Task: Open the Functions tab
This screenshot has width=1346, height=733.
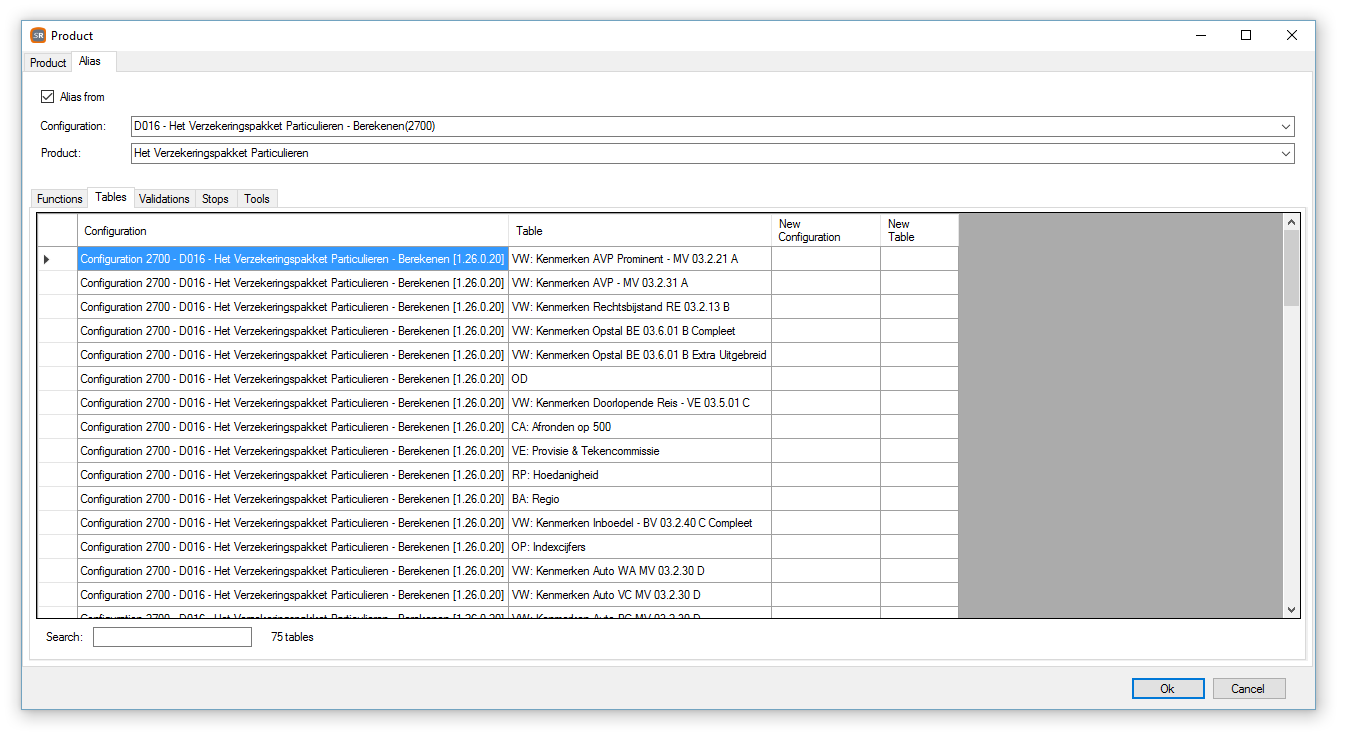Action: point(60,199)
